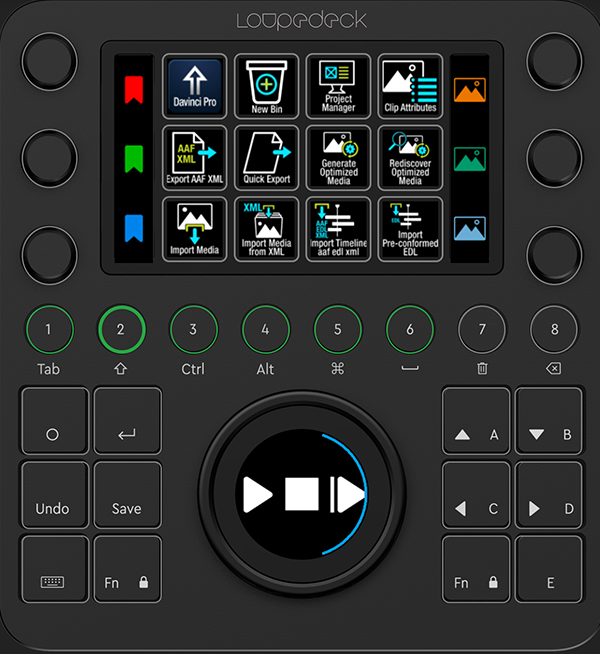Click the Enter arrow square button
Viewport: 600px width, 654px height.
(128, 421)
